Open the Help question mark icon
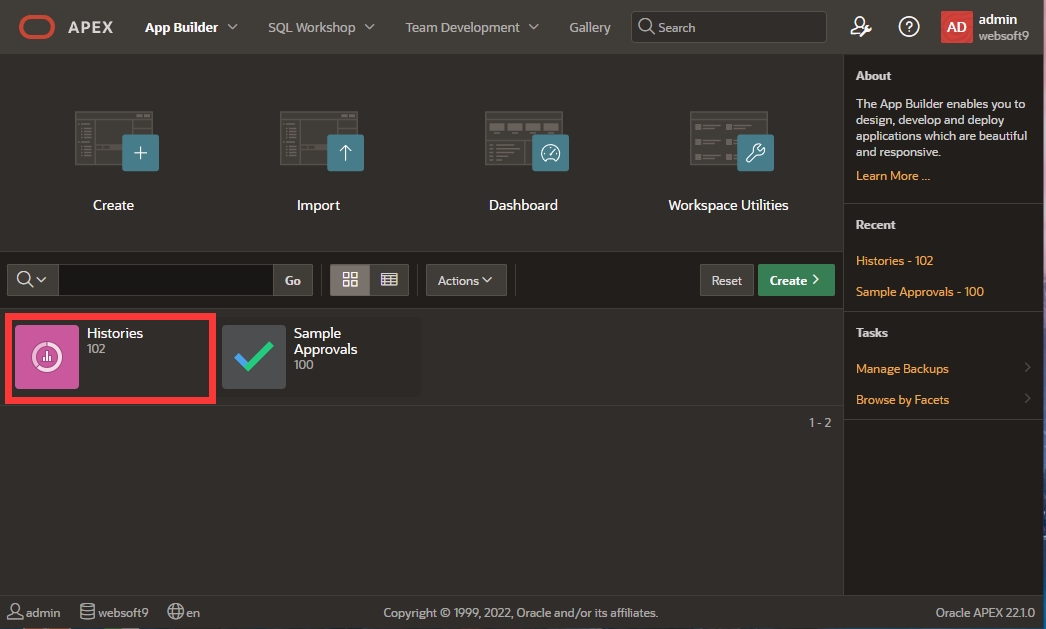This screenshot has height=629, width=1046. (909, 27)
